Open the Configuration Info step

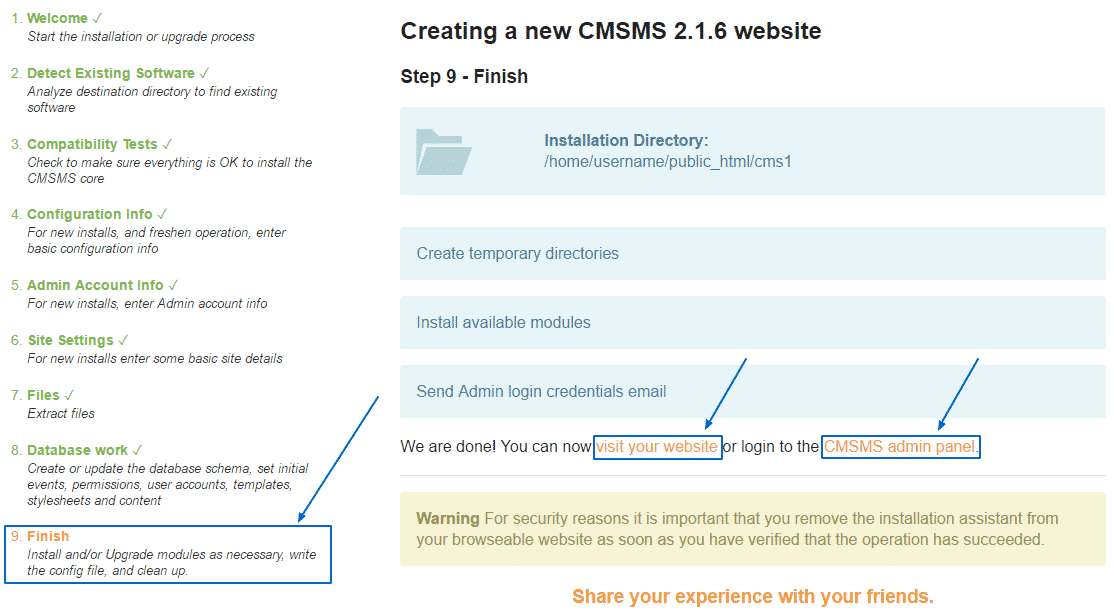coord(89,214)
